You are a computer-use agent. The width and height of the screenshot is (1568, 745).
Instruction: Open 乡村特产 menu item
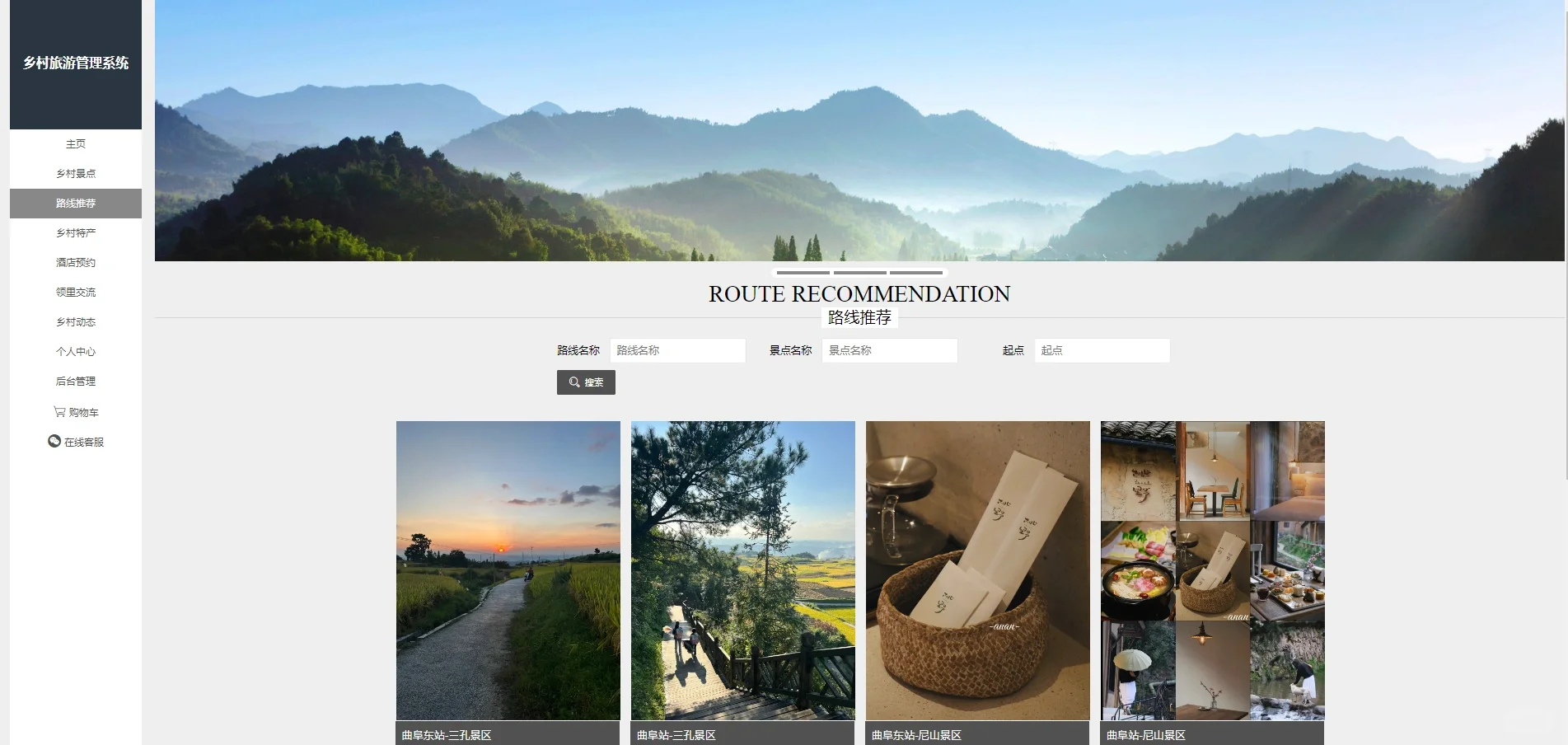(76, 233)
